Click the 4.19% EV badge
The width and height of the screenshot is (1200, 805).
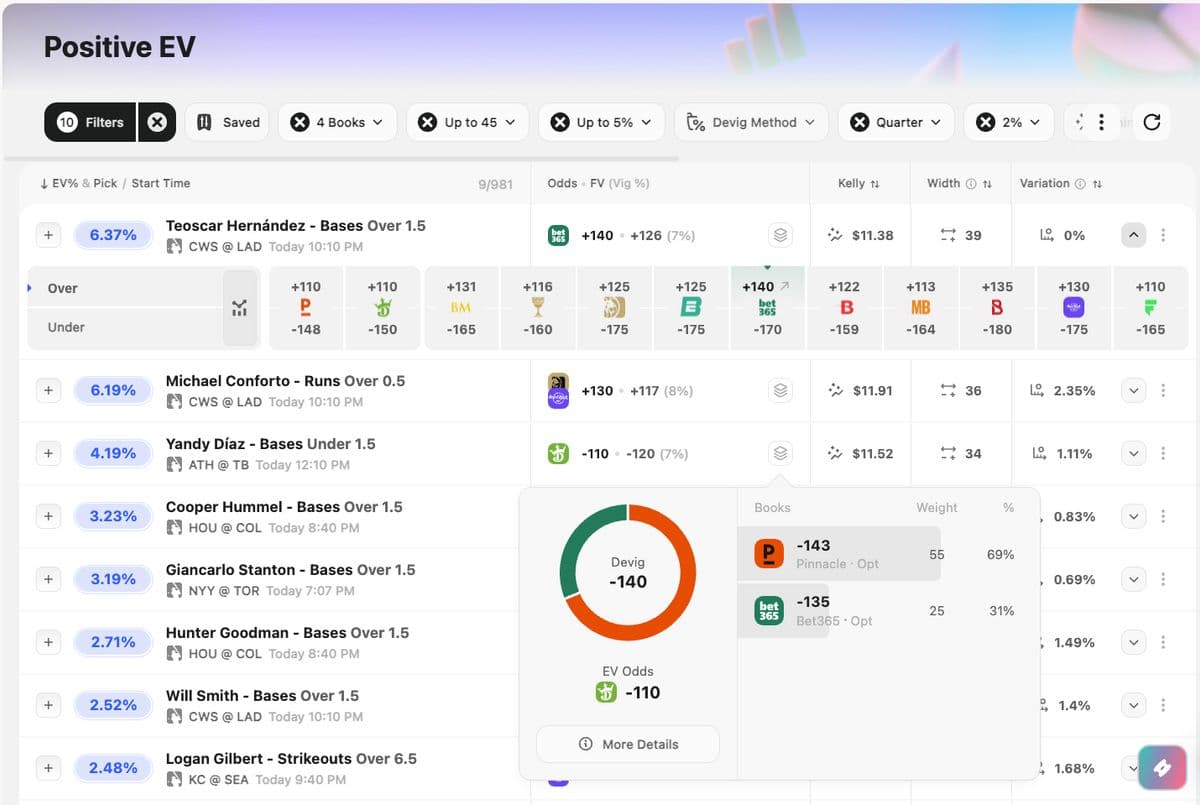113,453
